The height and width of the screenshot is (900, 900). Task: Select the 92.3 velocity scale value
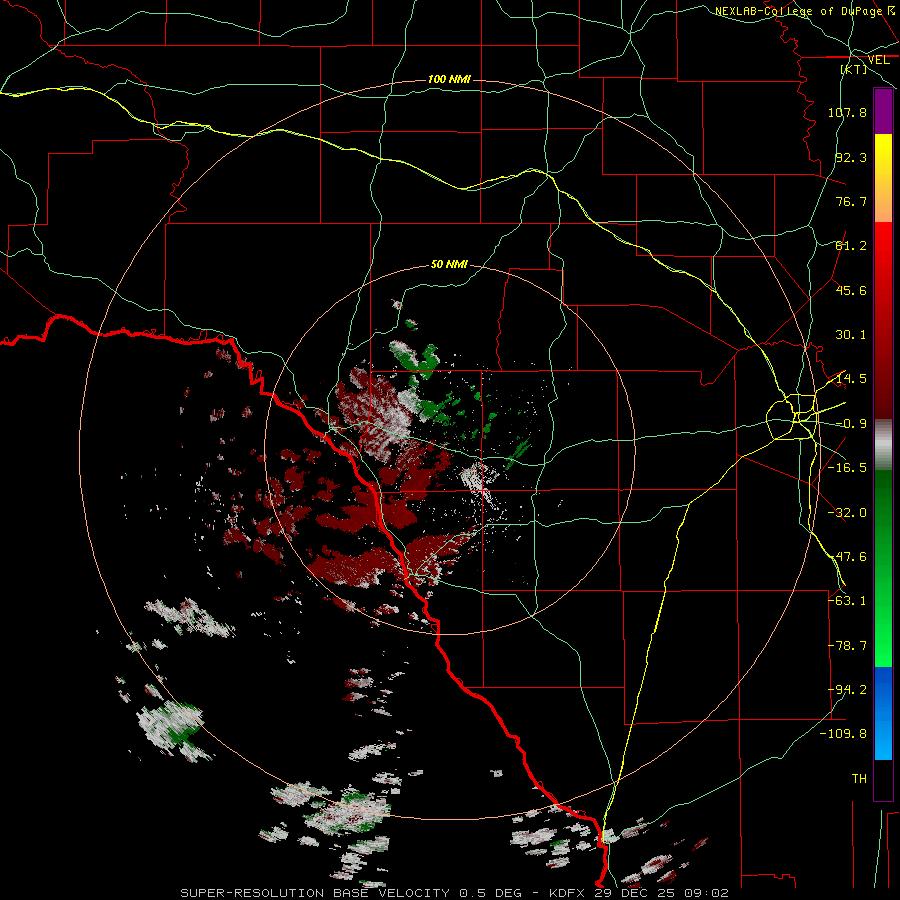pos(851,157)
